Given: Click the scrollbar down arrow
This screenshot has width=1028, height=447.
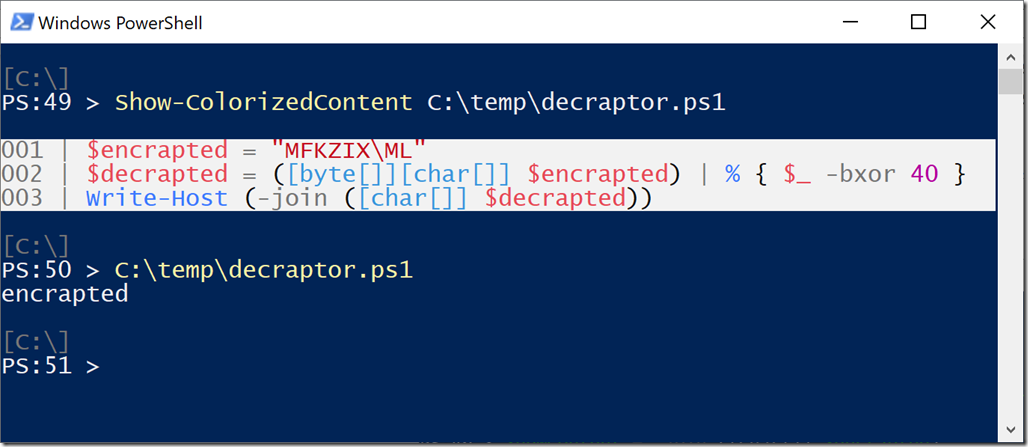Looking at the screenshot, I should click(1010, 430).
